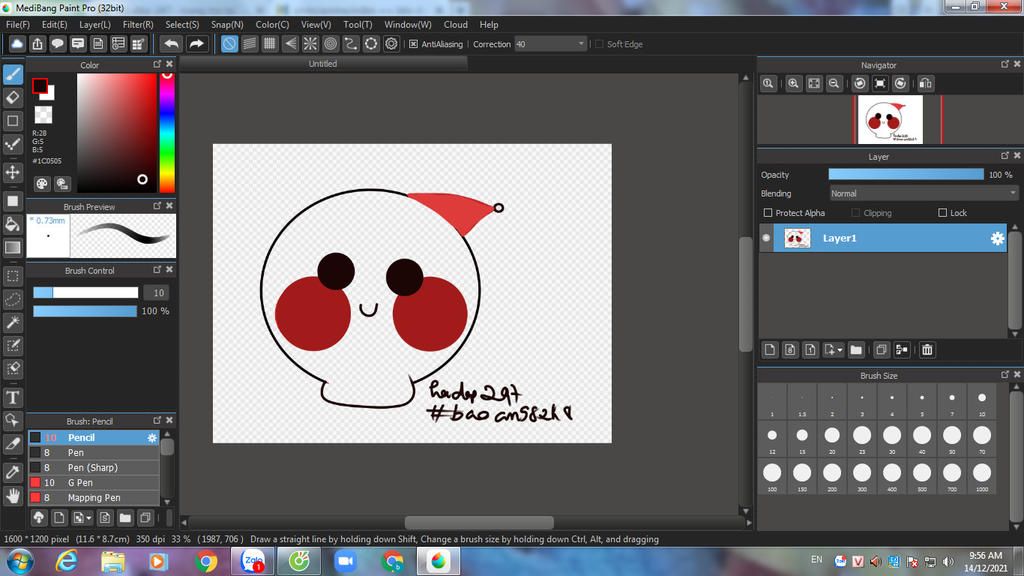Select the Hand tool
The height and width of the screenshot is (576, 1024).
[x=13, y=496]
